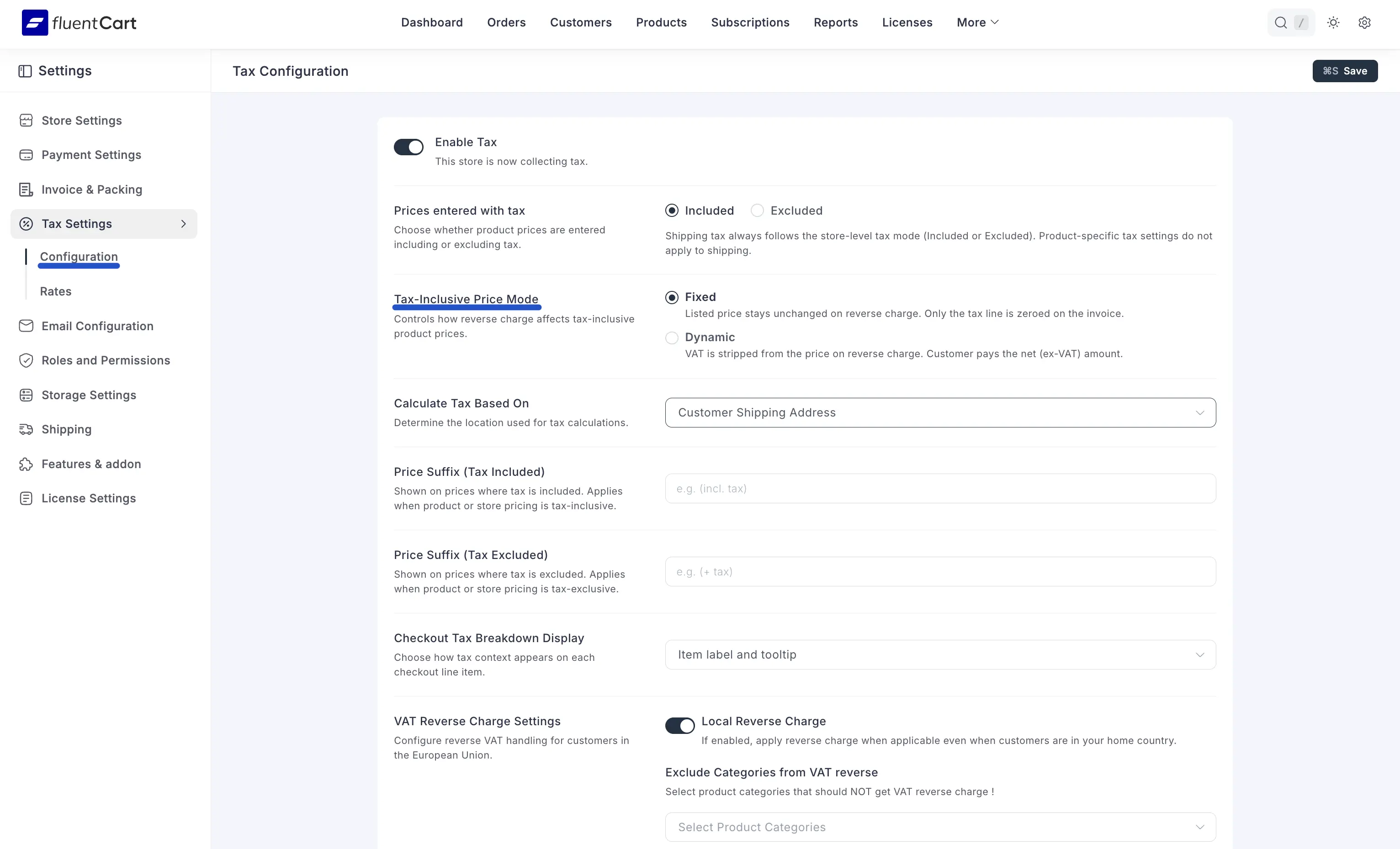
Task: Click the VAT Reverse Charge Settings heading
Action: pyautogui.click(x=477, y=721)
